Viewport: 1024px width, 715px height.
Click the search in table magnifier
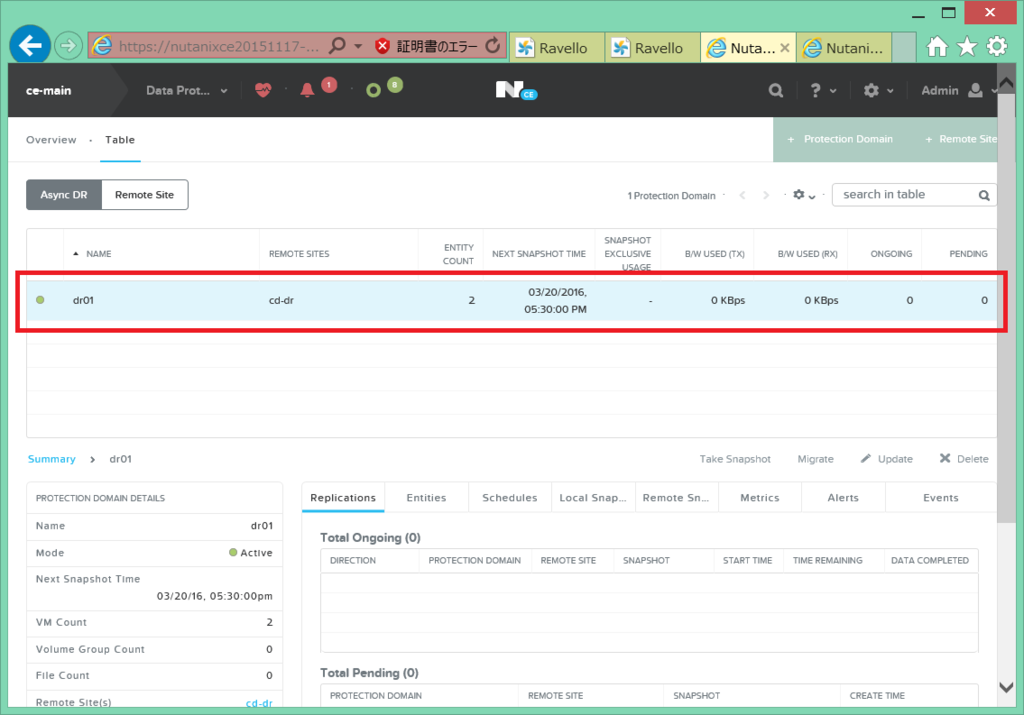point(984,195)
